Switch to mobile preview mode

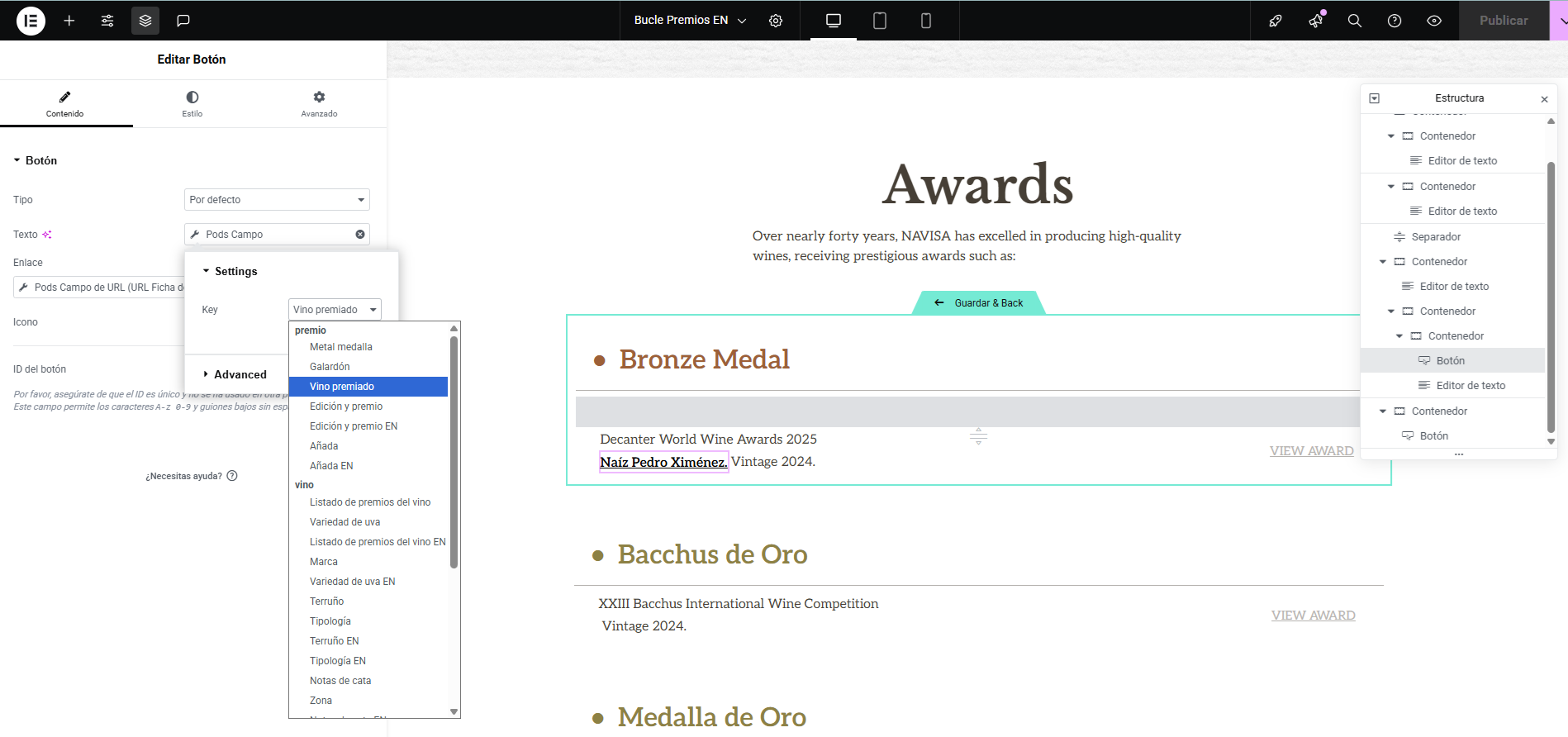926,21
